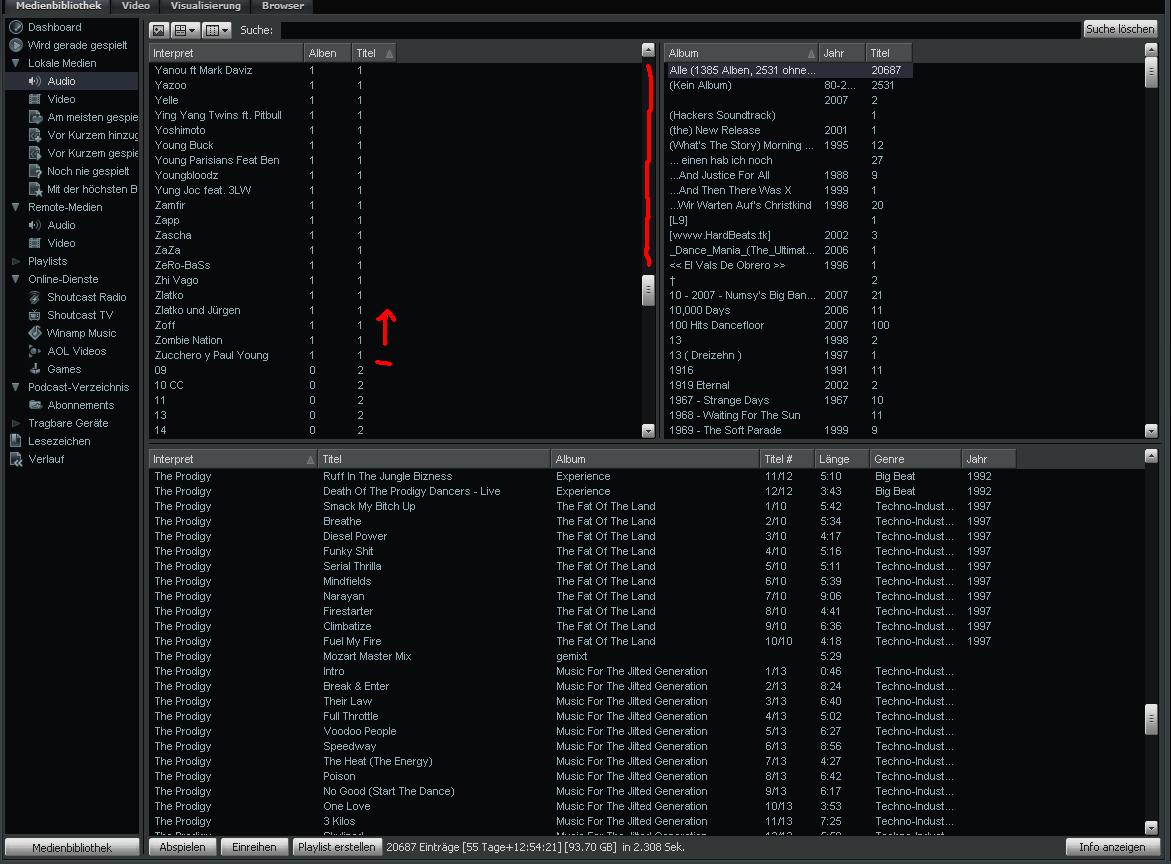This screenshot has width=1171, height=864.
Task: Click the 'Noch nie gespielt' view icon
Action: pyautogui.click(x=34, y=171)
